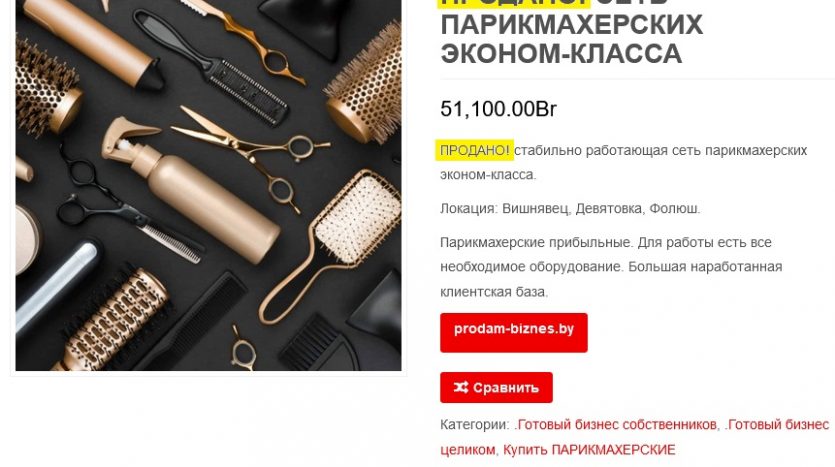Click the shuffle icon on the Сравнить button

click(461, 387)
